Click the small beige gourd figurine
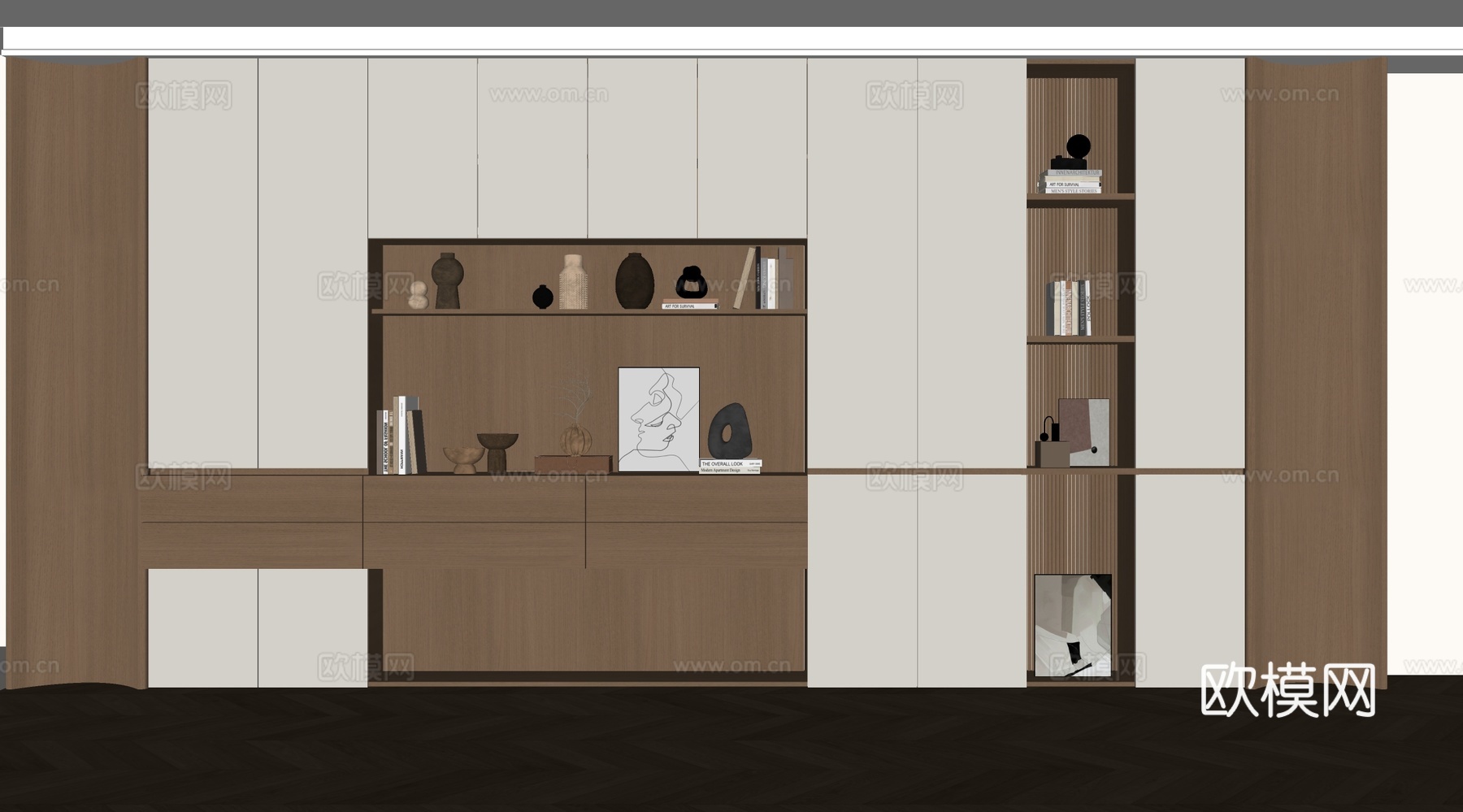The height and width of the screenshot is (812, 1463). pyautogui.click(x=418, y=296)
